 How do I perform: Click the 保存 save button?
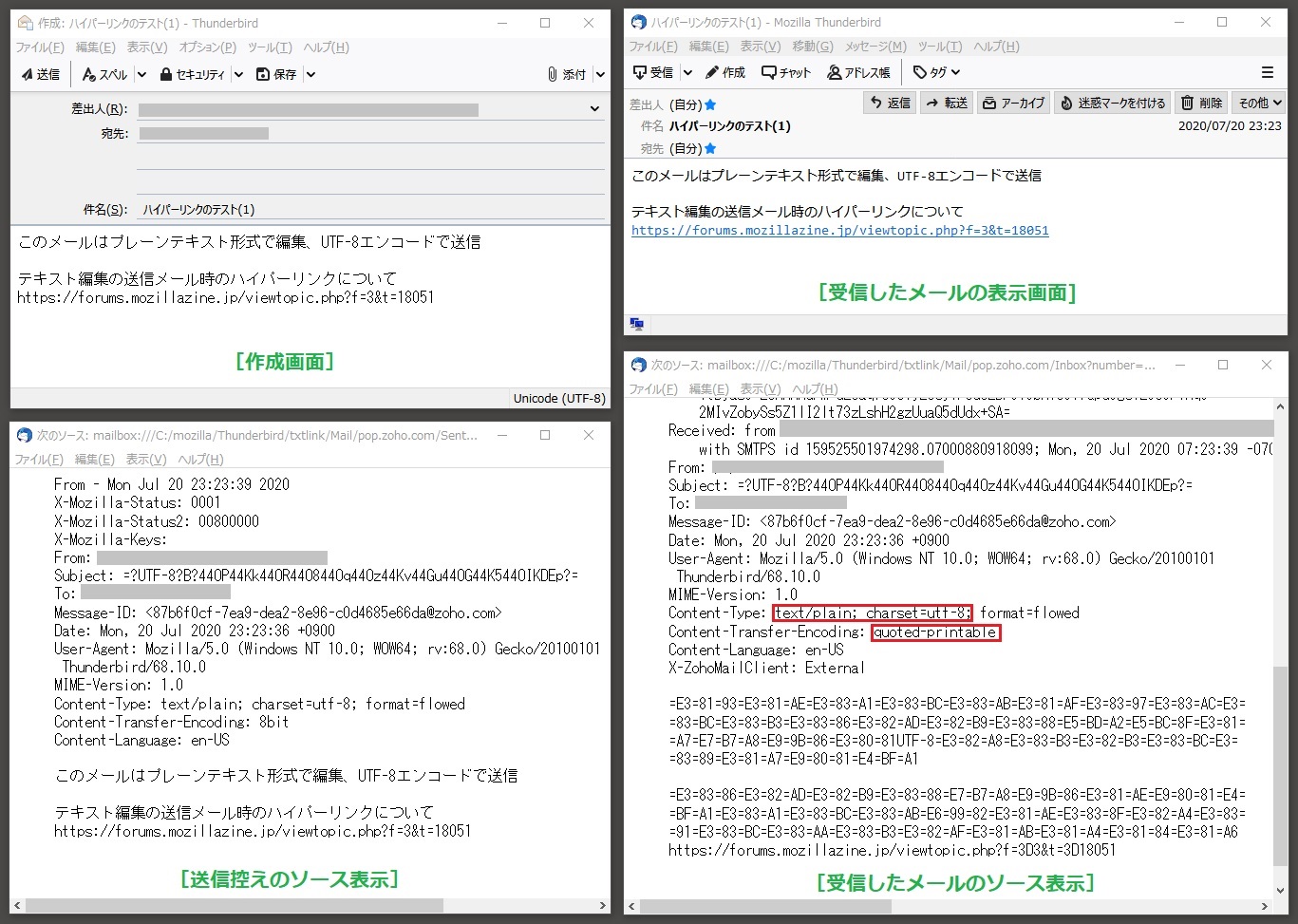276,74
